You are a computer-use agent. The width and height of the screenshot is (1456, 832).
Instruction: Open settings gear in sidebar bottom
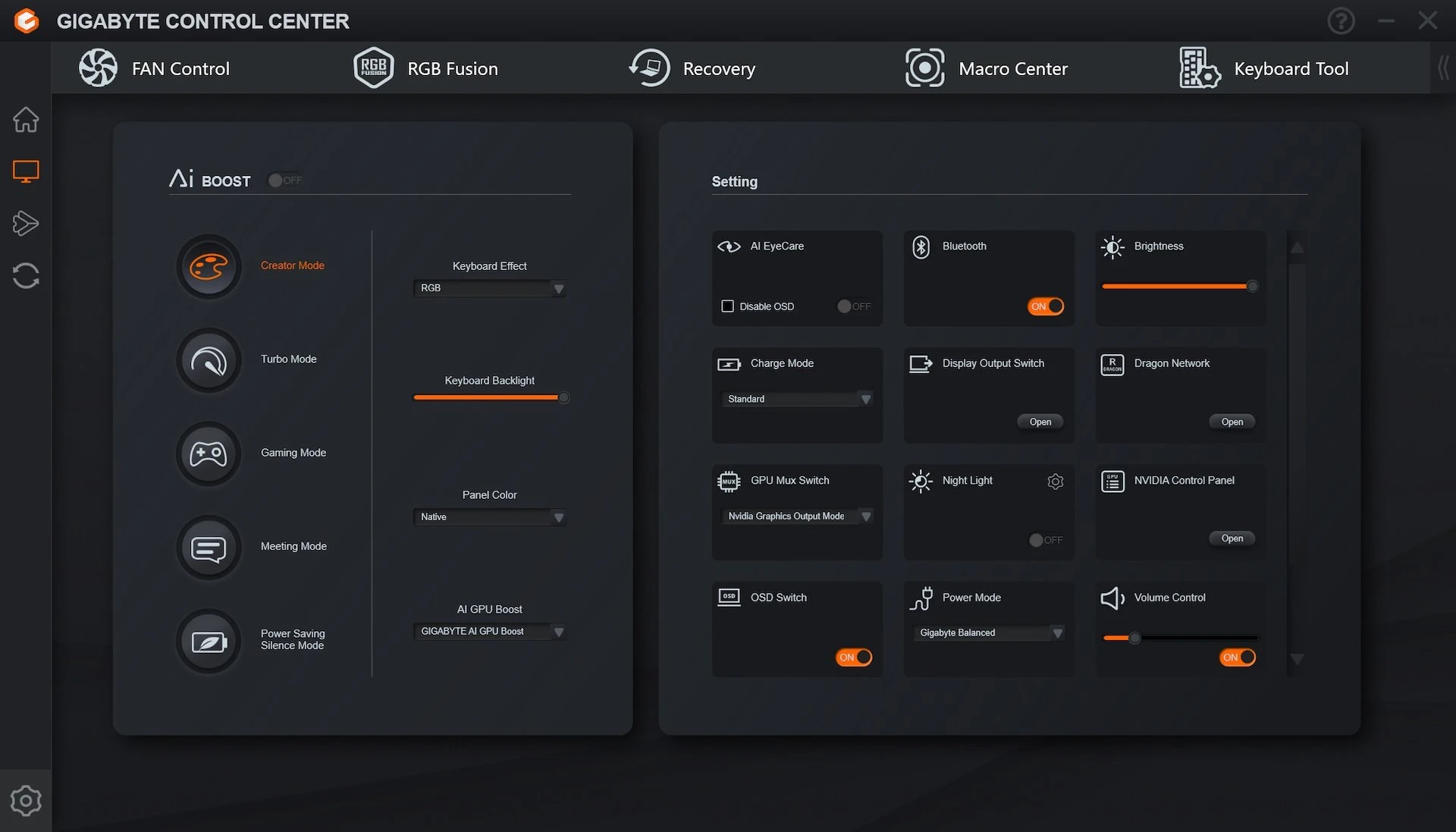(26, 800)
